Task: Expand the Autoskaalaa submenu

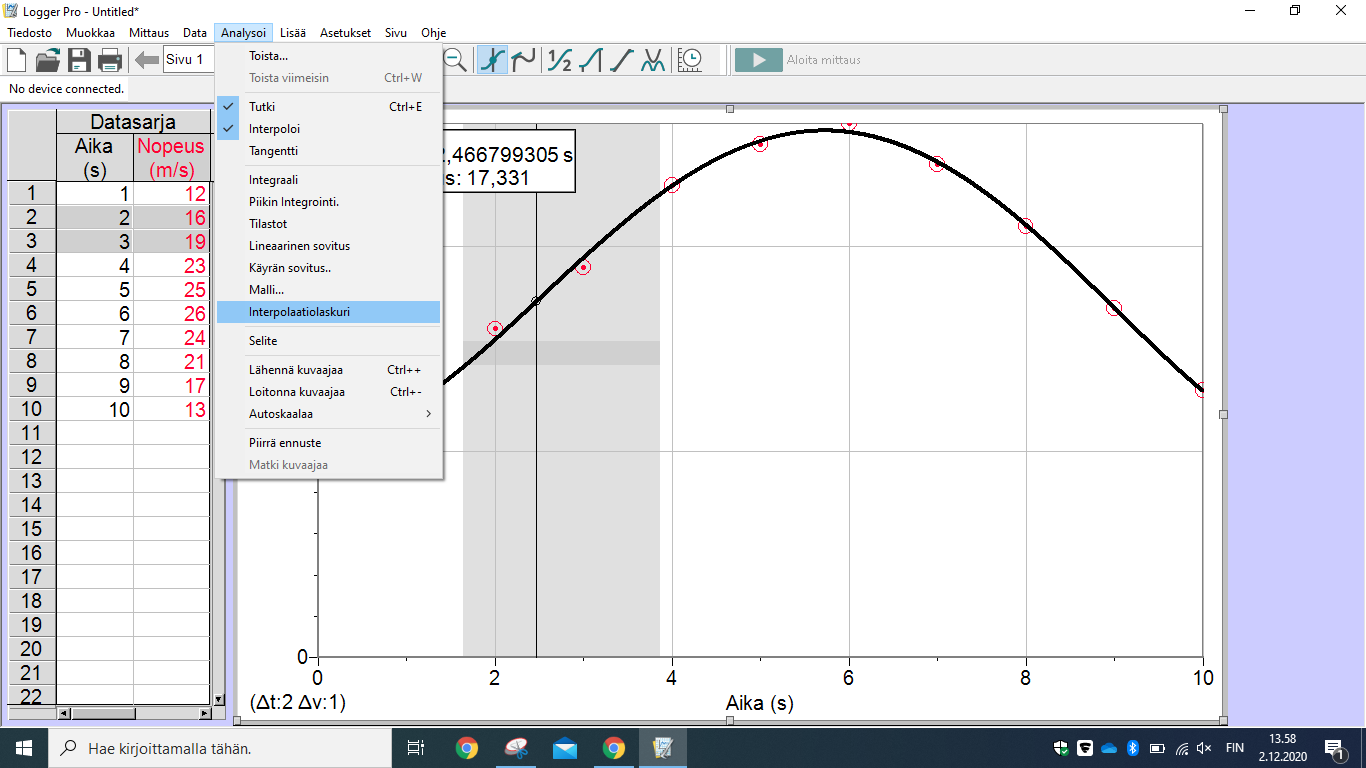Action: [328, 414]
